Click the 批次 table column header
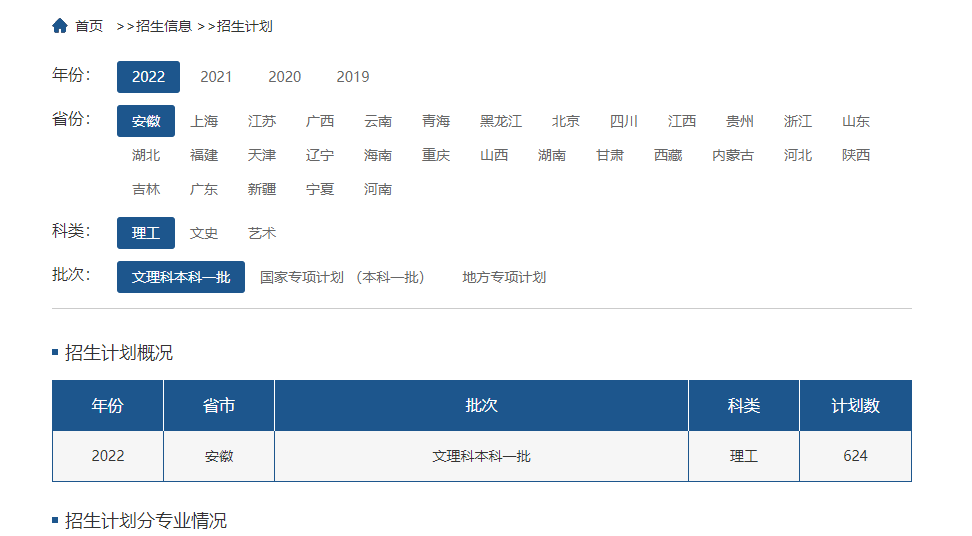The image size is (972, 536). [x=482, y=406]
